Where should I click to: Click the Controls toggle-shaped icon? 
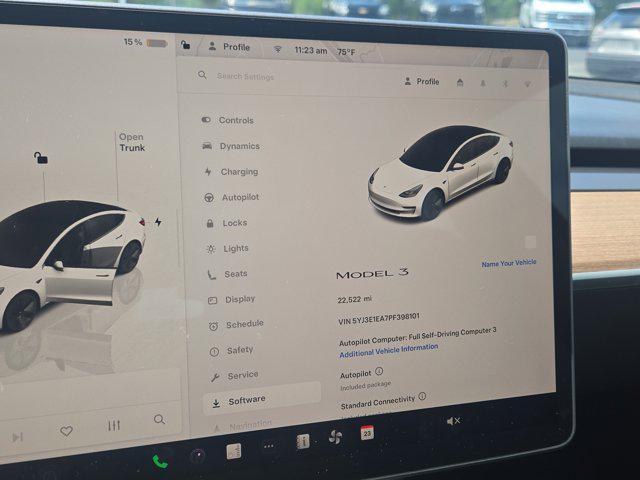point(206,120)
